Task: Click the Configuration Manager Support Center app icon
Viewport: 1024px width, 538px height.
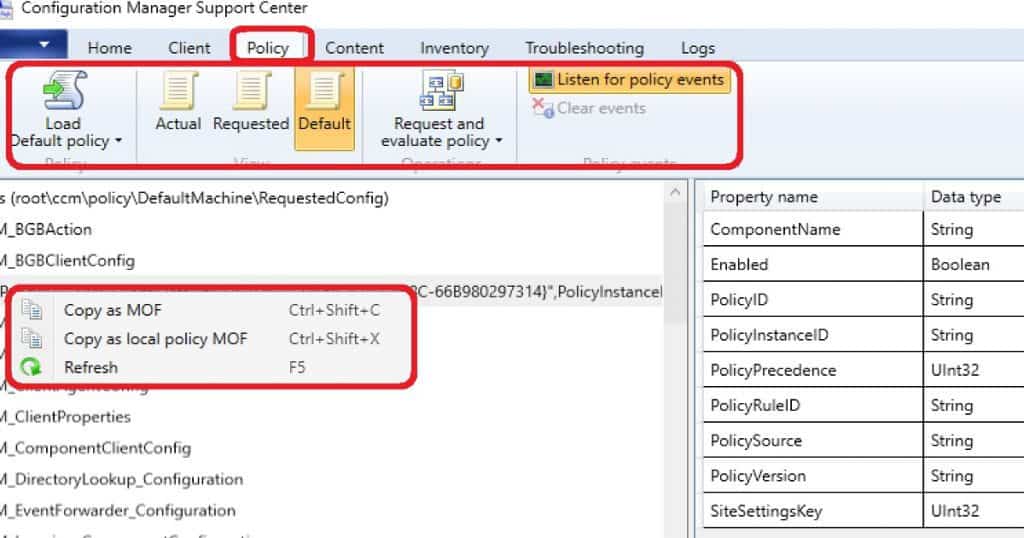Action: pos(6,9)
